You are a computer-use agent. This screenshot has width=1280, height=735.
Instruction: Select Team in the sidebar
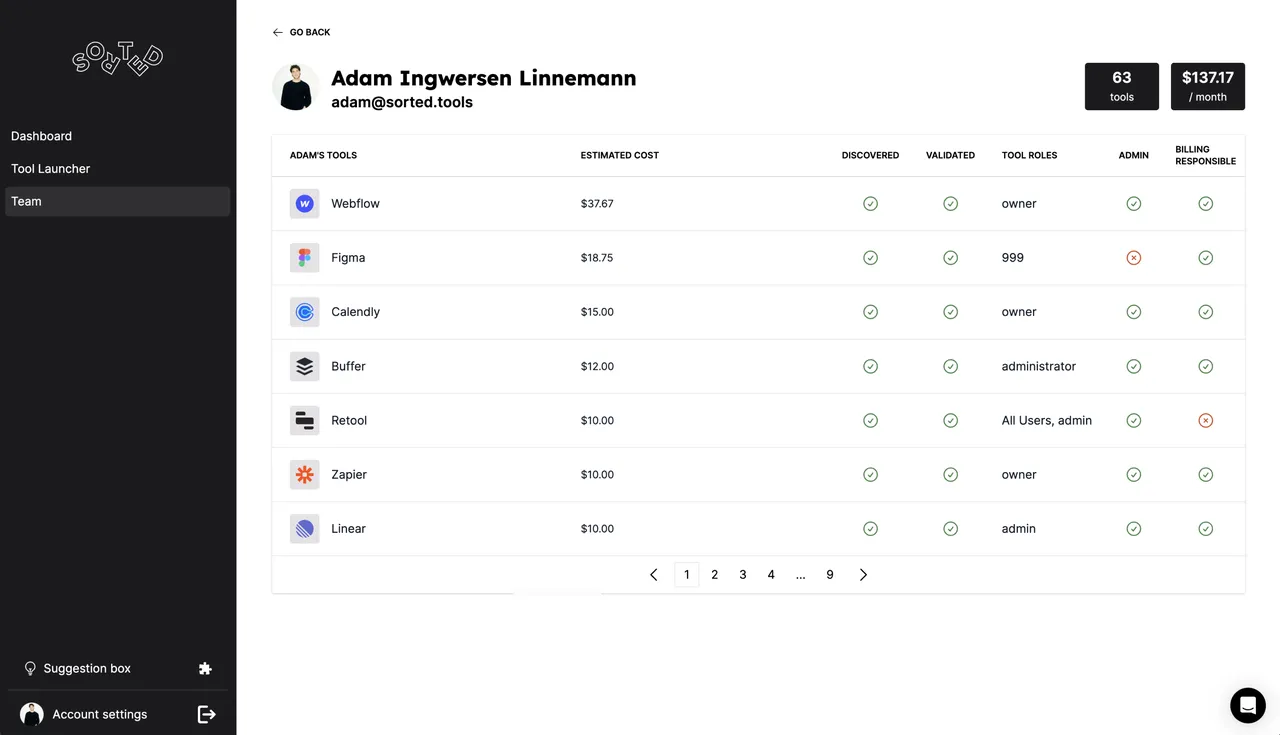click(118, 202)
